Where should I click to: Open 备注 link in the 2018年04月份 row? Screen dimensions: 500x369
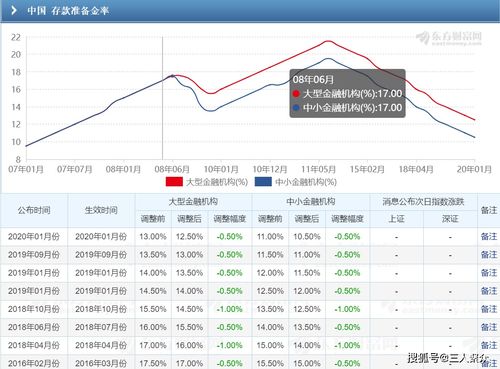tap(489, 345)
